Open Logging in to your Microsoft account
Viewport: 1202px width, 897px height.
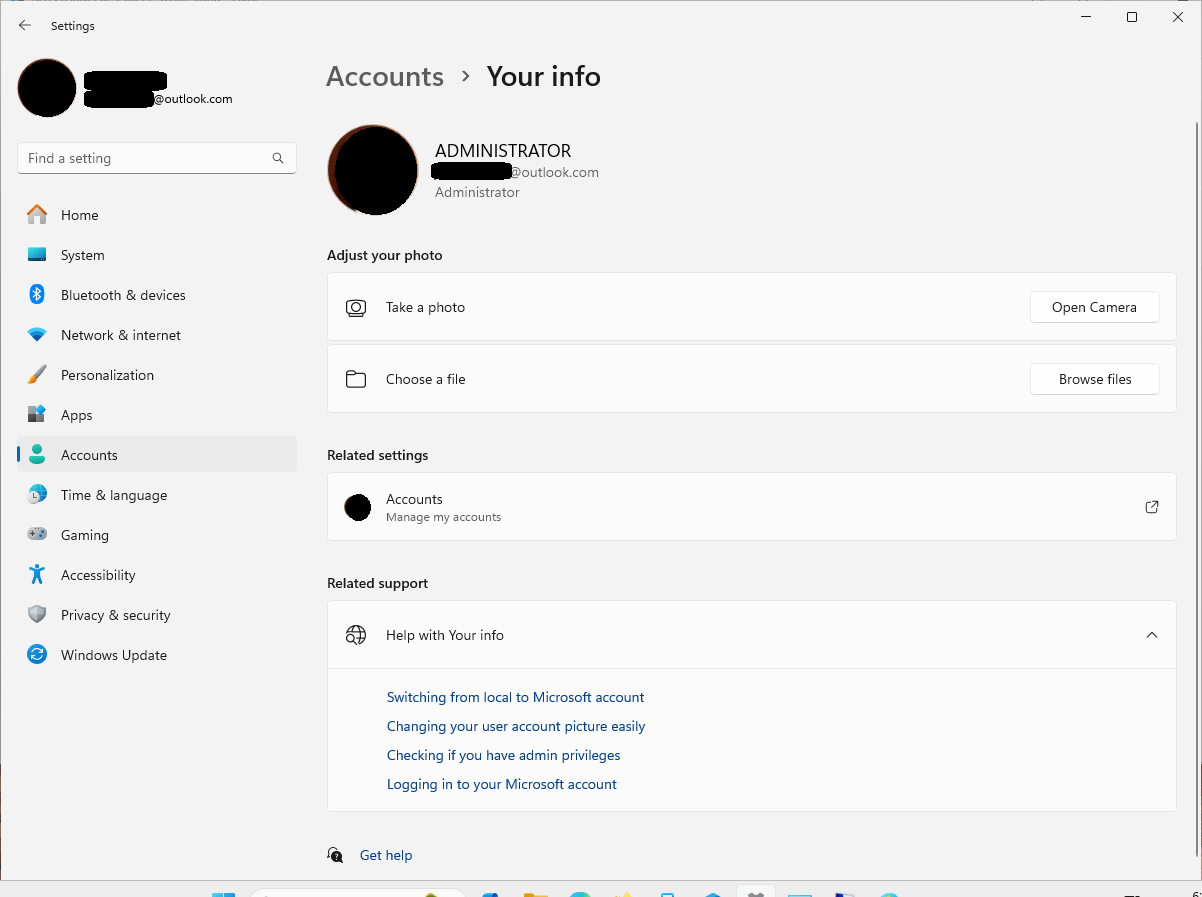coord(502,784)
